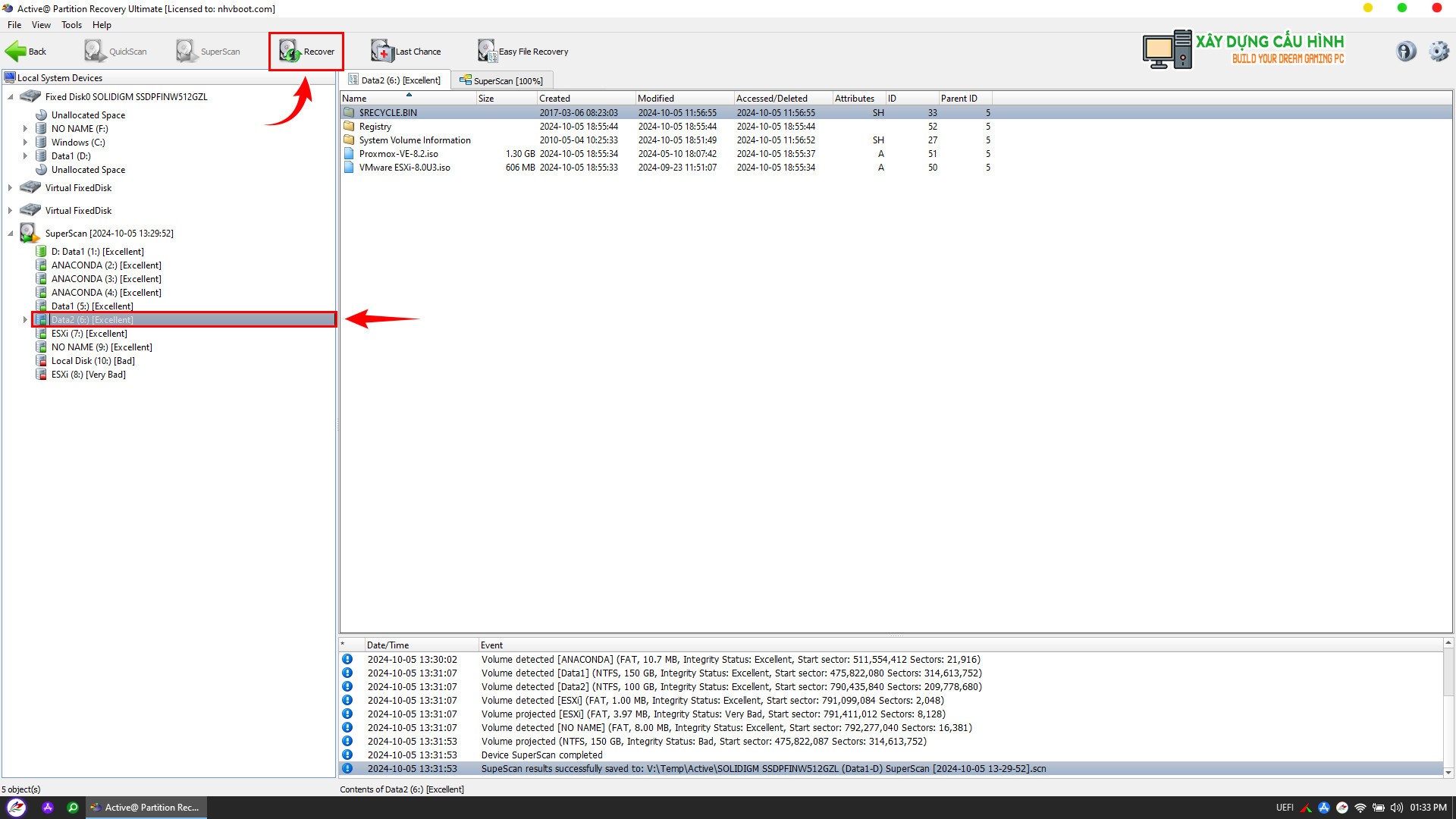Click the $RECYCLE.BIN folder icon
This screenshot has height=819, width=1456.
[349, 112]
